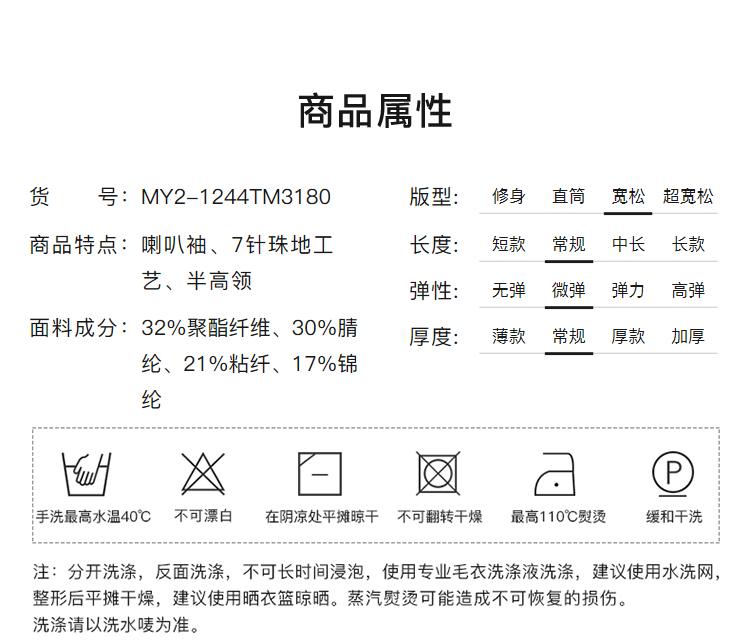Select 无弹 elasticity option

pos(508,290)
